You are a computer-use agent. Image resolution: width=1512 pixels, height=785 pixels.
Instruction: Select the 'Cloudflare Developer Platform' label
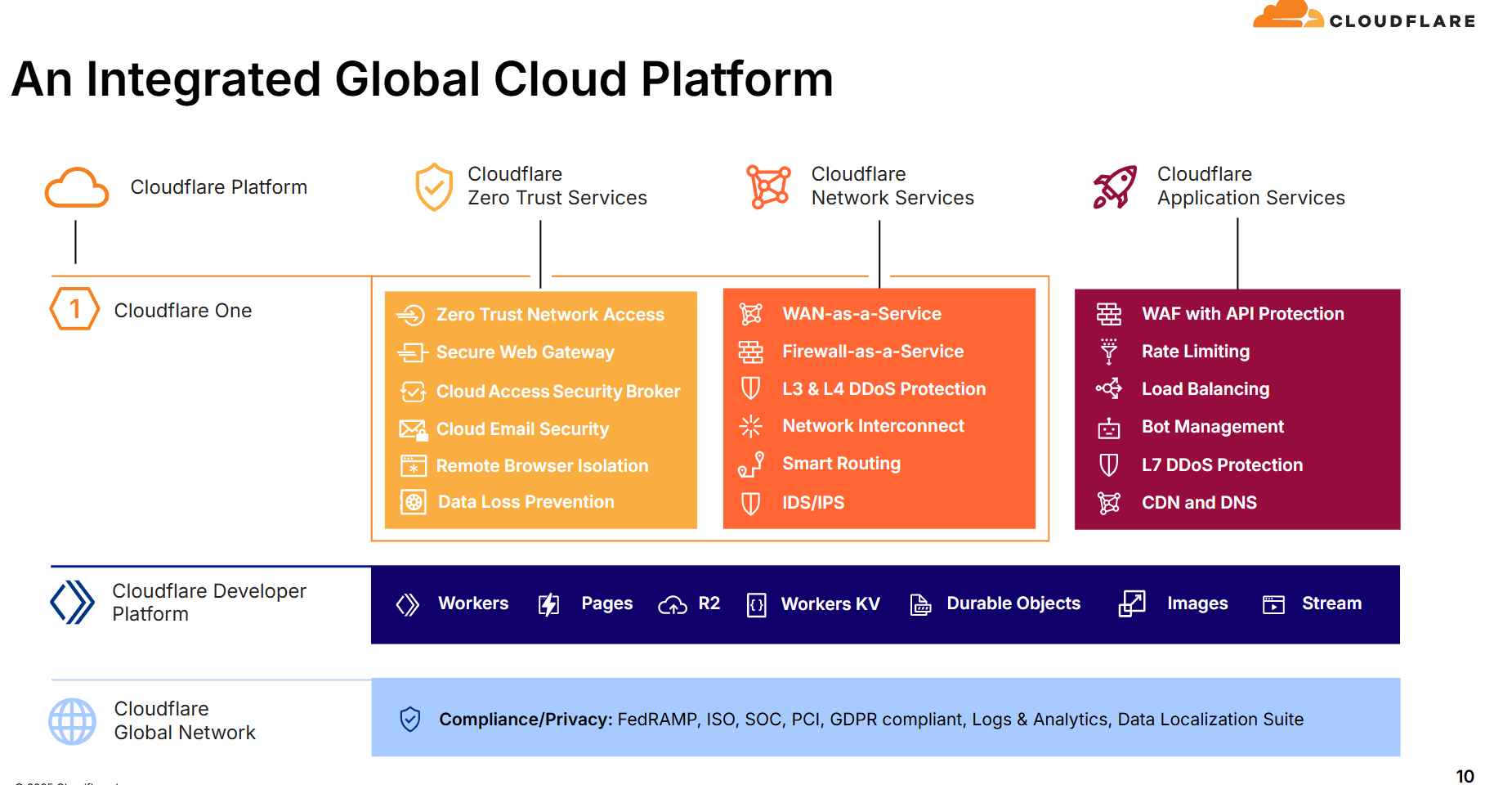[x=209, y=603]
